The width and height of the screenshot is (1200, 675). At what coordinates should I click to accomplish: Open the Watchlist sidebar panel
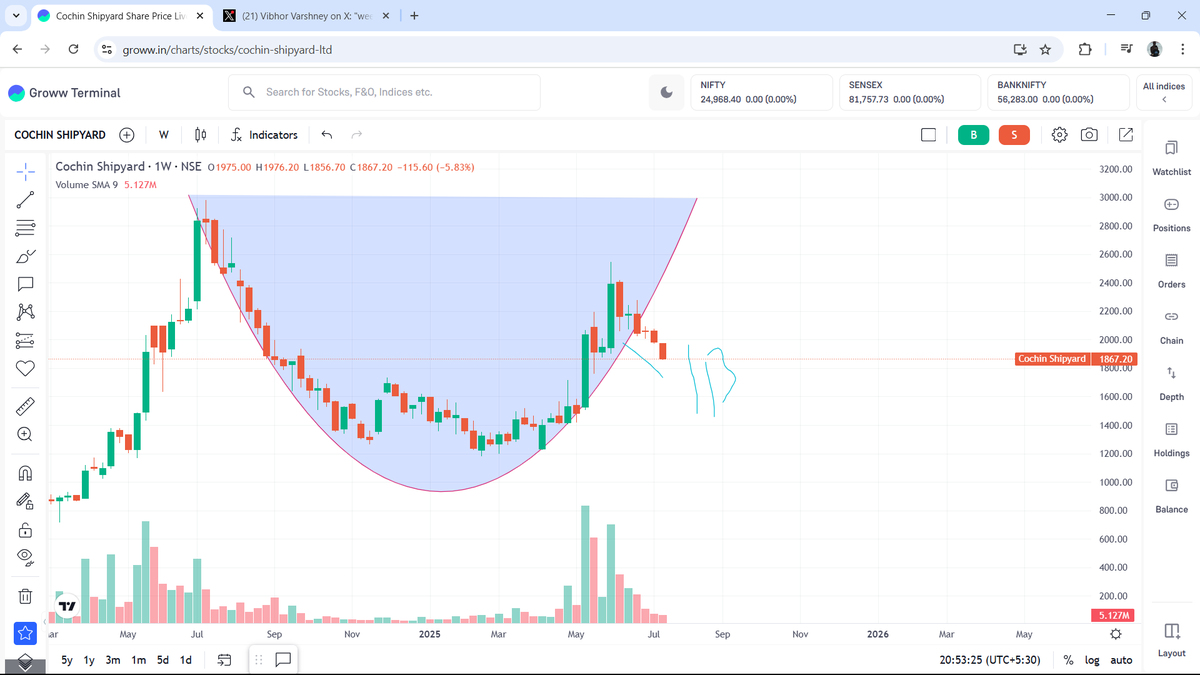(x=1171, y=159)
